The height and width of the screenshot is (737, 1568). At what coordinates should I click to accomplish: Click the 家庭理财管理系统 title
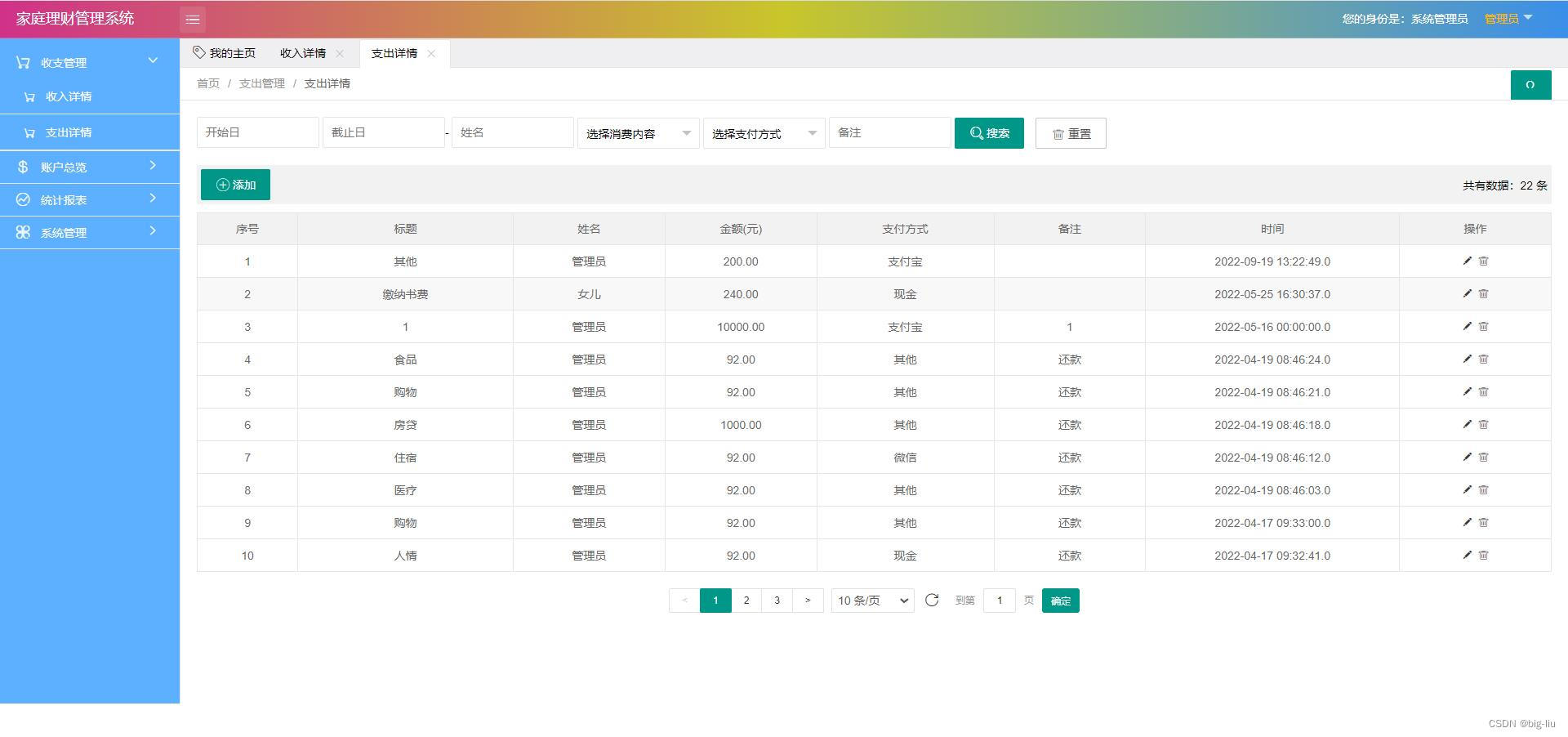click(75, 18)
